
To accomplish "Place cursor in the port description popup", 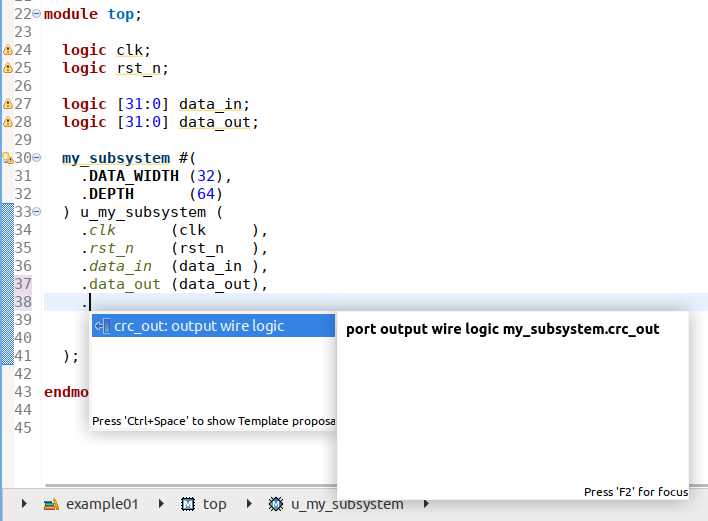I will pos(513,405).
